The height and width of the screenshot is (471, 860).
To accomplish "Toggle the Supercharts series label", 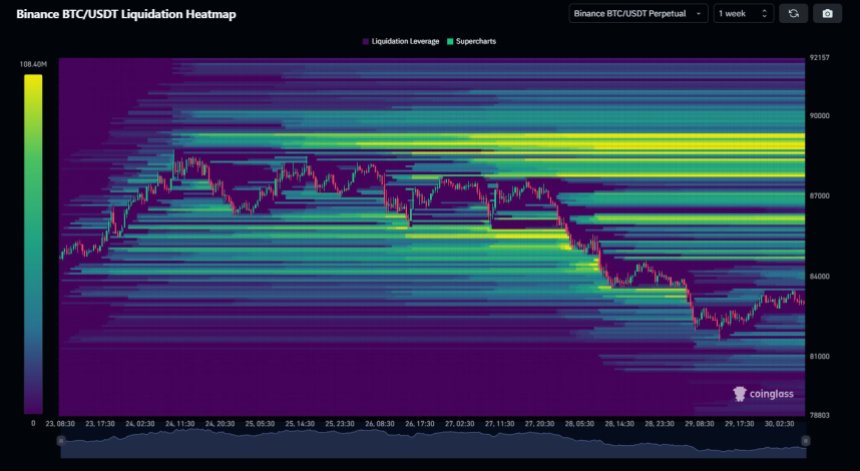I will [x=476, y=42].
